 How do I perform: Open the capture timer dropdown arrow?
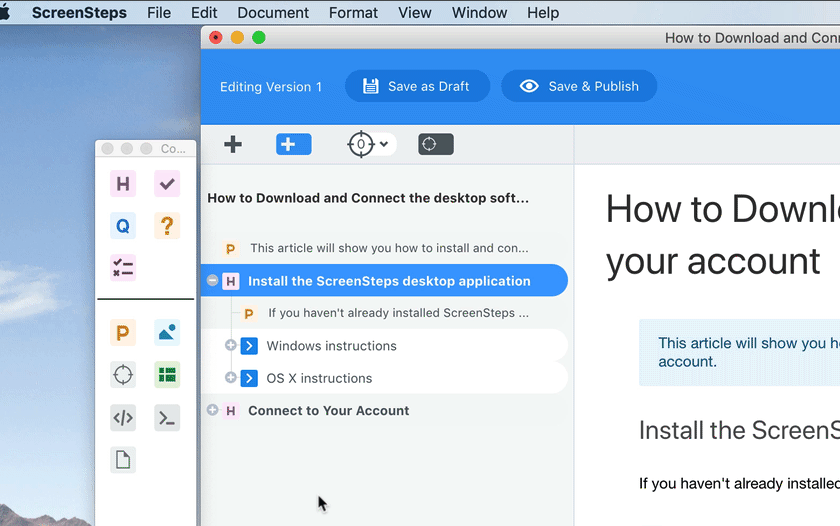(x=384, y=144)
